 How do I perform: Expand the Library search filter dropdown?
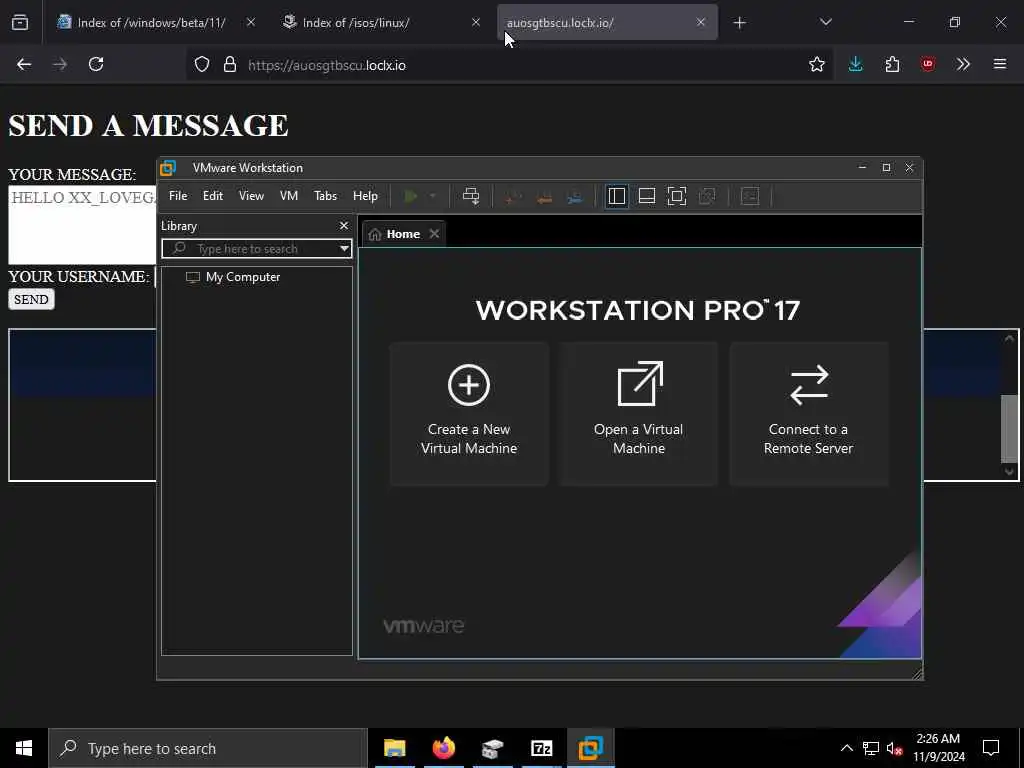pos(344,249)
